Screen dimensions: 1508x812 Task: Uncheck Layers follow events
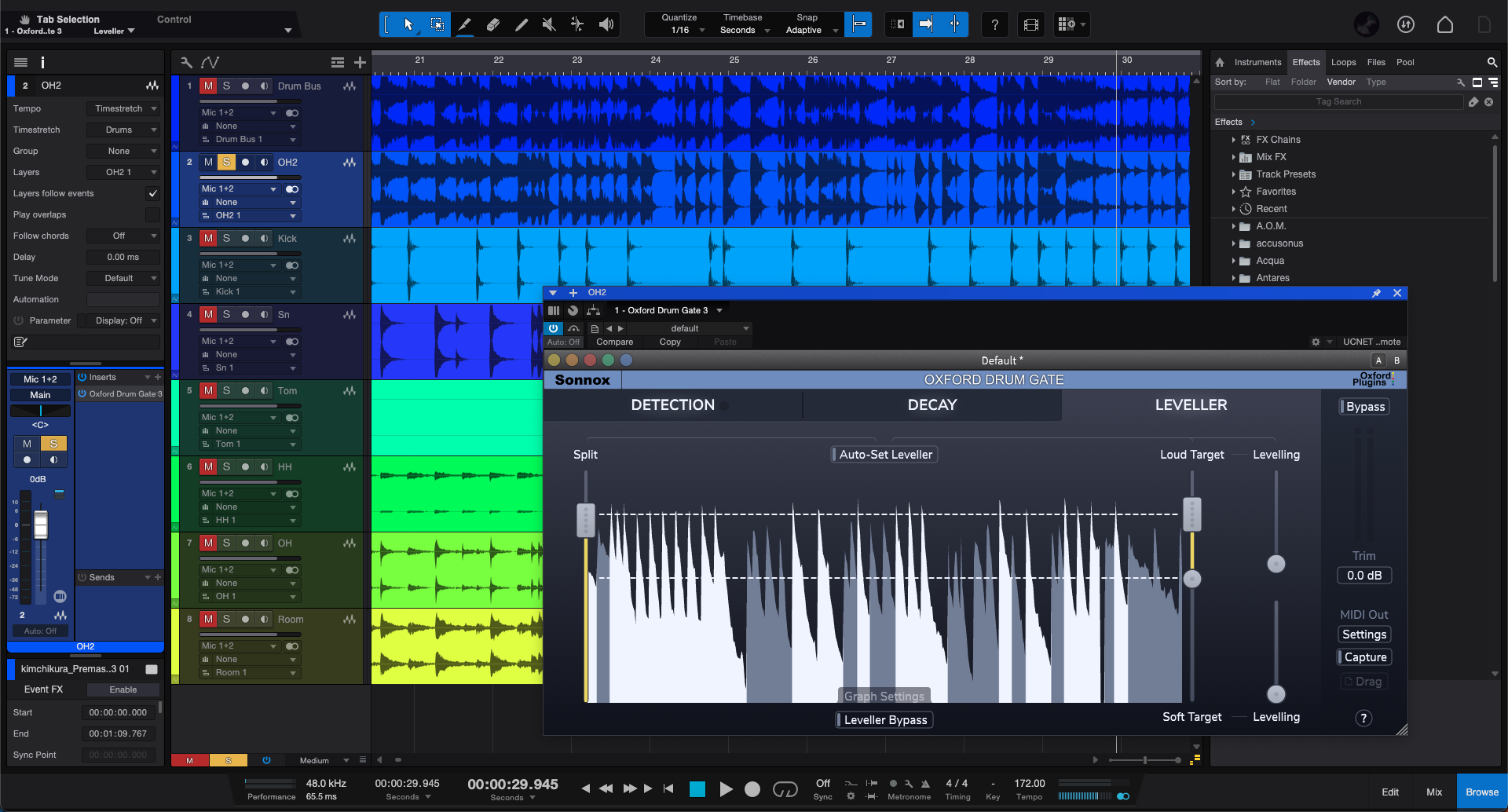[152, 193]
